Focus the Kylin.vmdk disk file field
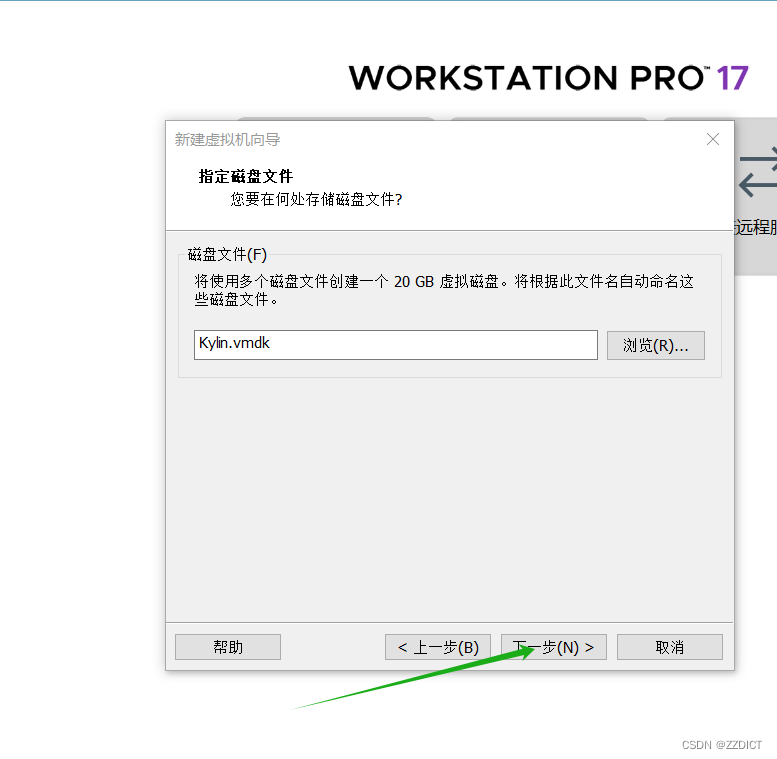Image resolution: width=777 pixels, height=759 pixels. click(x=395, y=345)
